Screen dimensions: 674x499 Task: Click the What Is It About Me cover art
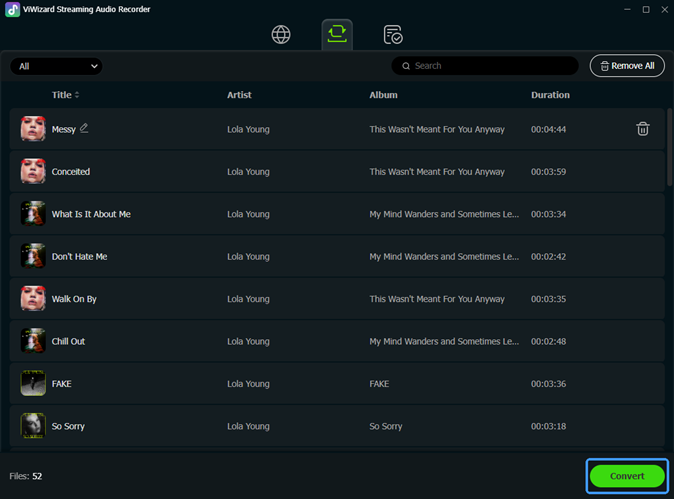[33, 214]
